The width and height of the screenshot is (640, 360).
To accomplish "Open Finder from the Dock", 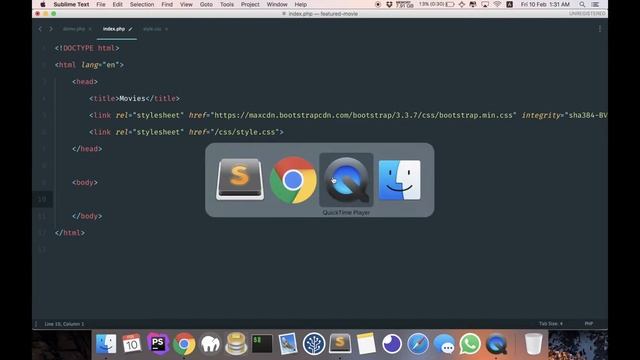I will click(106, 343).
